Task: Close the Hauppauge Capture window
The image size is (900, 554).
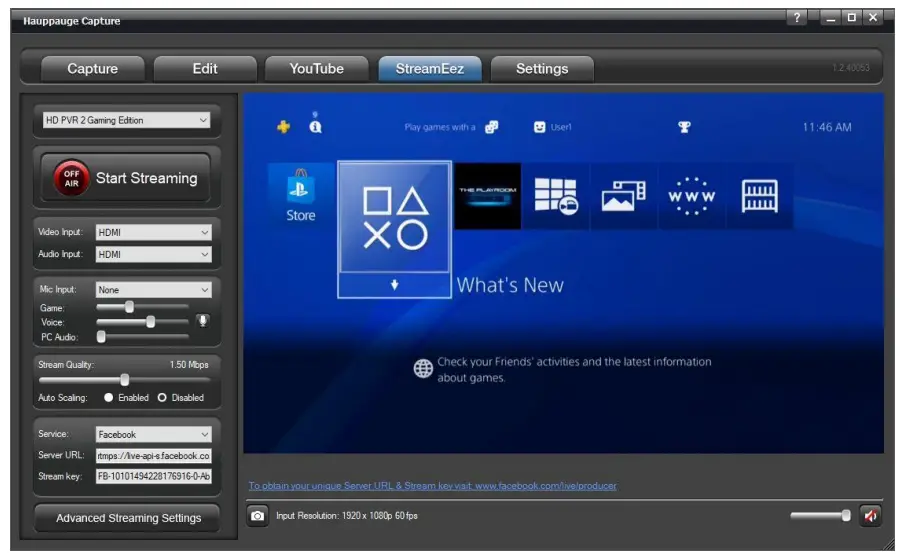Action: click(x=873, y=18)
